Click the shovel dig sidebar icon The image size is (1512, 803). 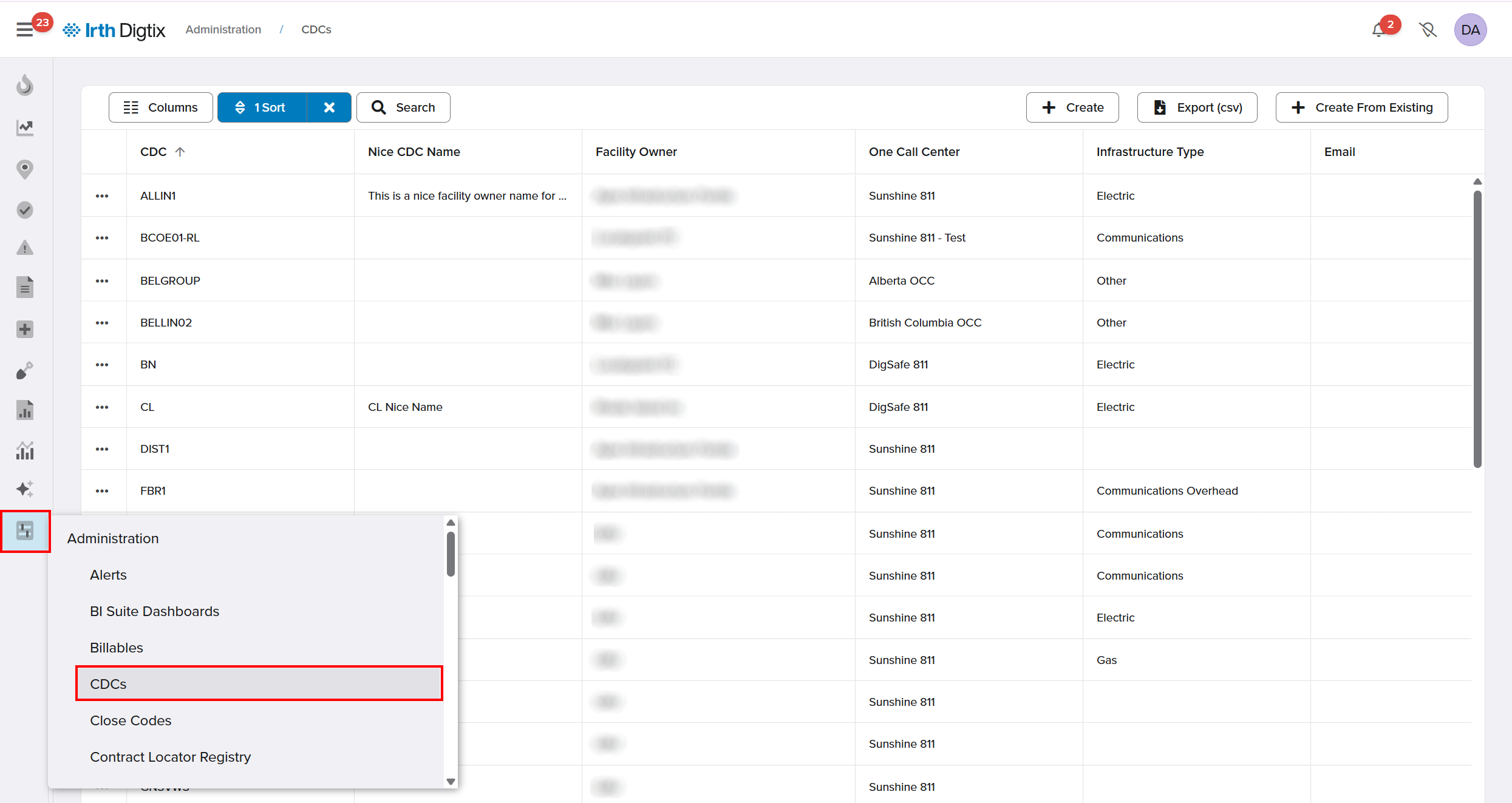click(x=25, y=370)
